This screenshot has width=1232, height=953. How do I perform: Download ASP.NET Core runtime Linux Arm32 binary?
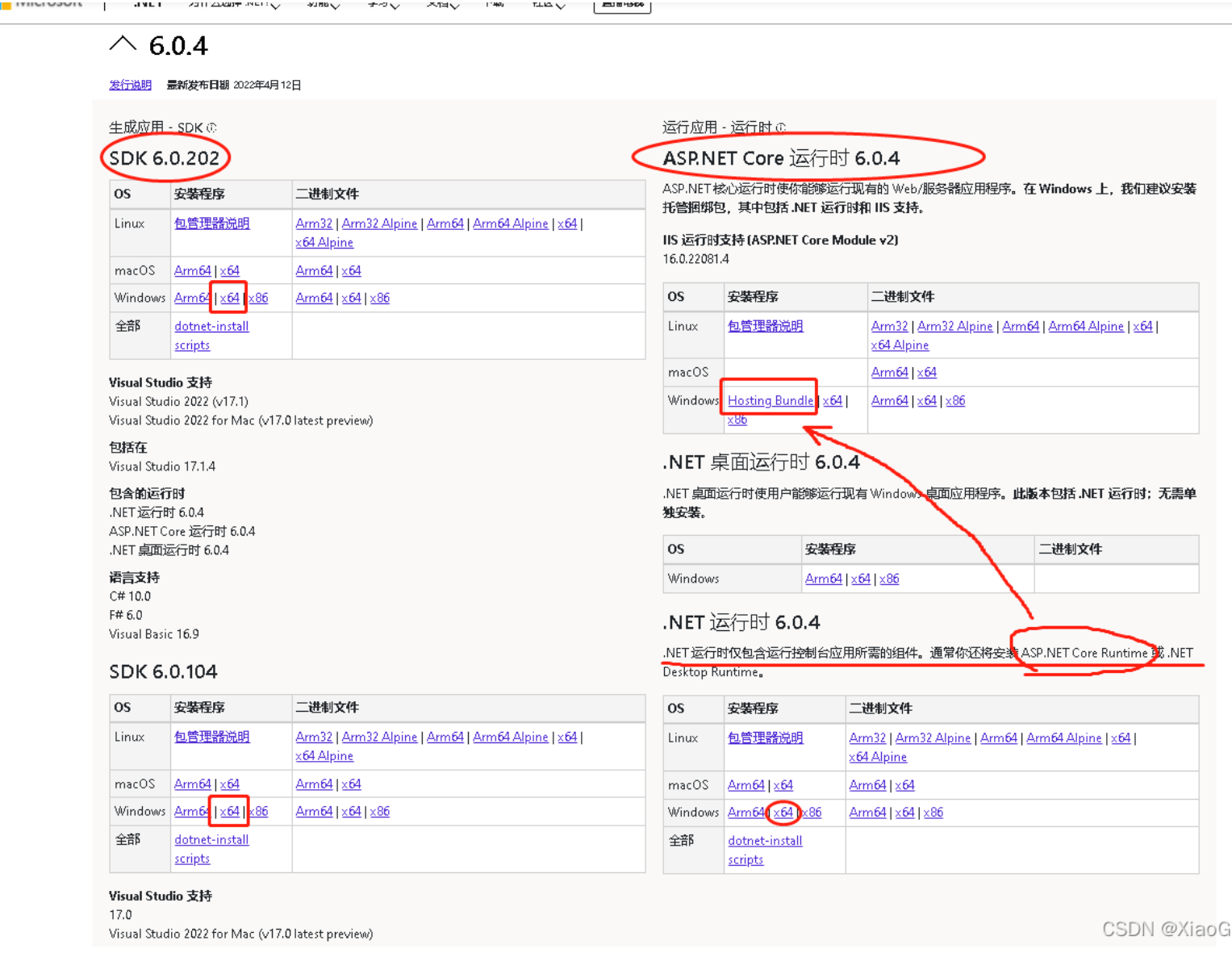pyautogui.click(x=890, y=326)
